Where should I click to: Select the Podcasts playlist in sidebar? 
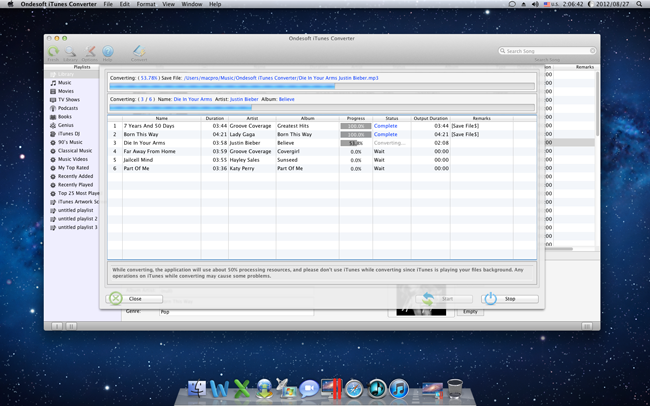click(x=68, y=108)
